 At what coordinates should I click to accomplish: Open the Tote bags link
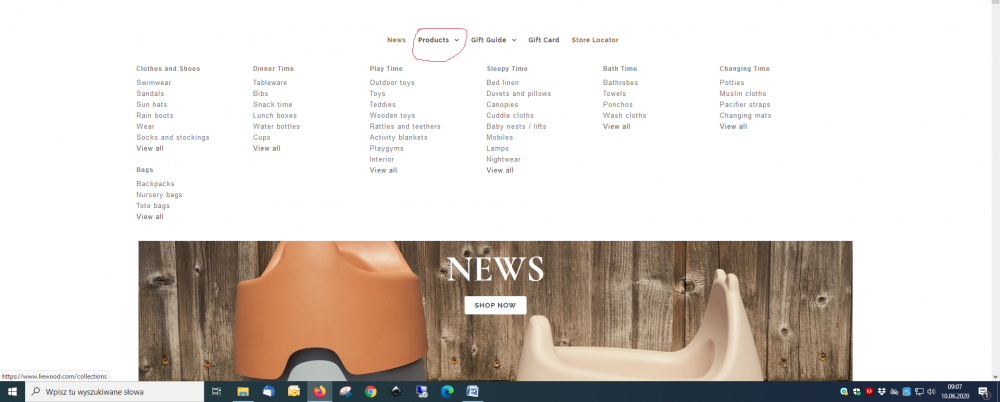click(153, 205)
